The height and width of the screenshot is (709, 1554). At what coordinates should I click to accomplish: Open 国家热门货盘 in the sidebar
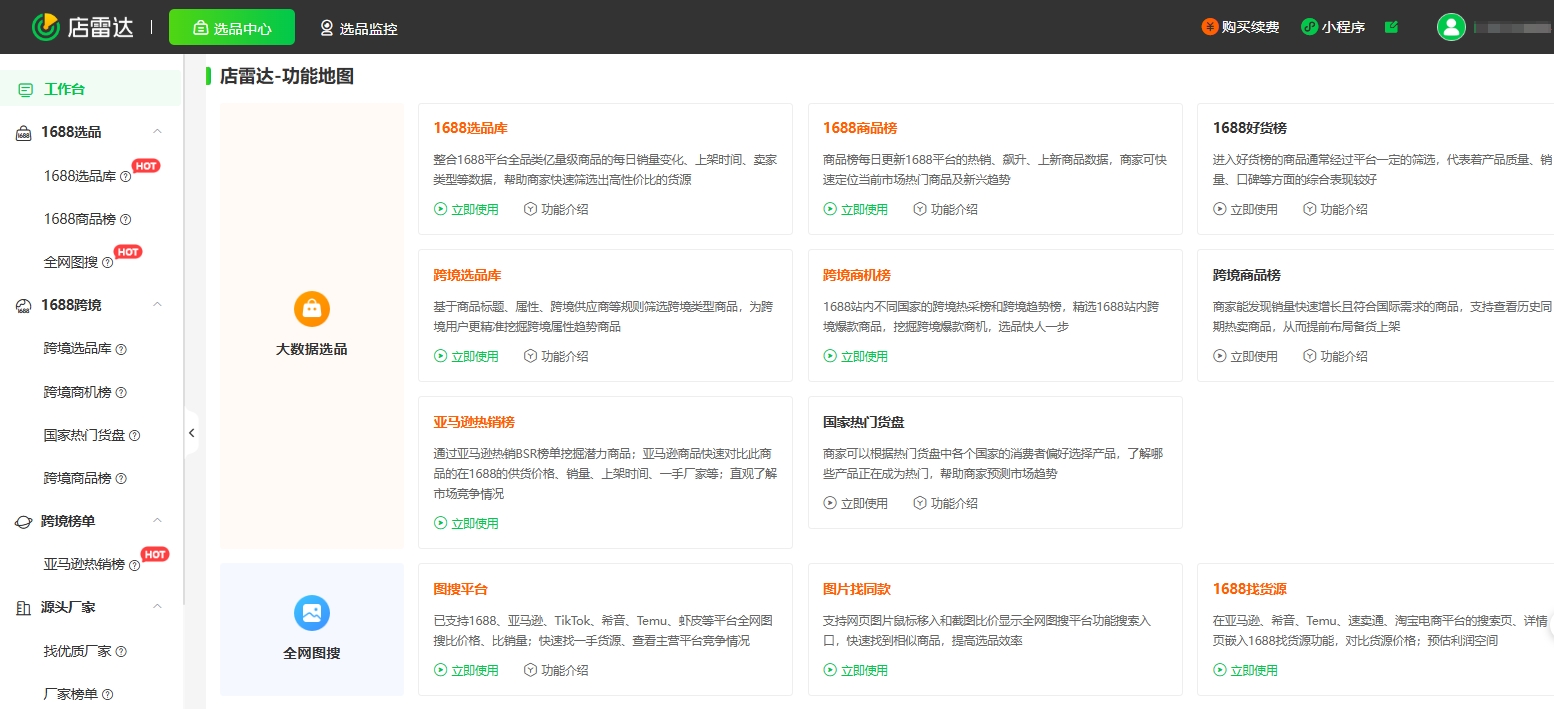point(84,435)
